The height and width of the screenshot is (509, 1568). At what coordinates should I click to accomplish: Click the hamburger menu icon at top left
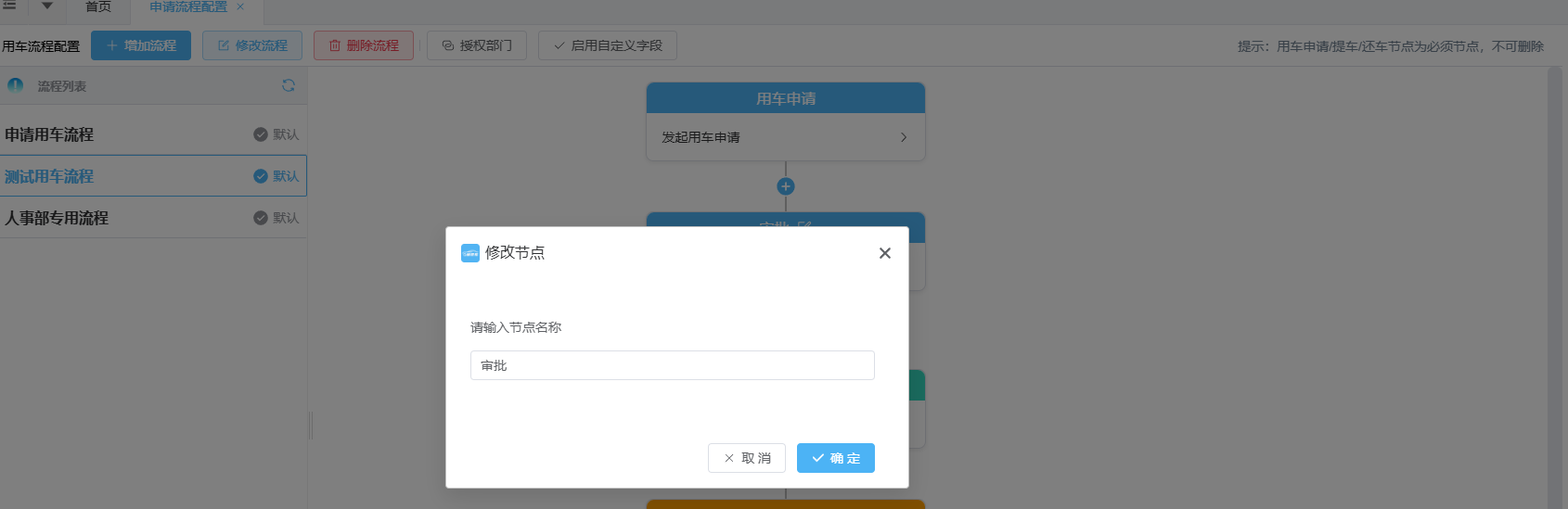[x=9, y=6]
